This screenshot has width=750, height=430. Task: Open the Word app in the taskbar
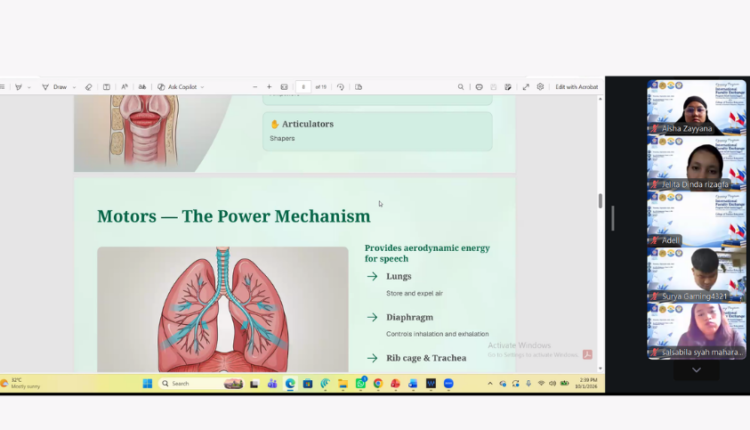point(431,384)
